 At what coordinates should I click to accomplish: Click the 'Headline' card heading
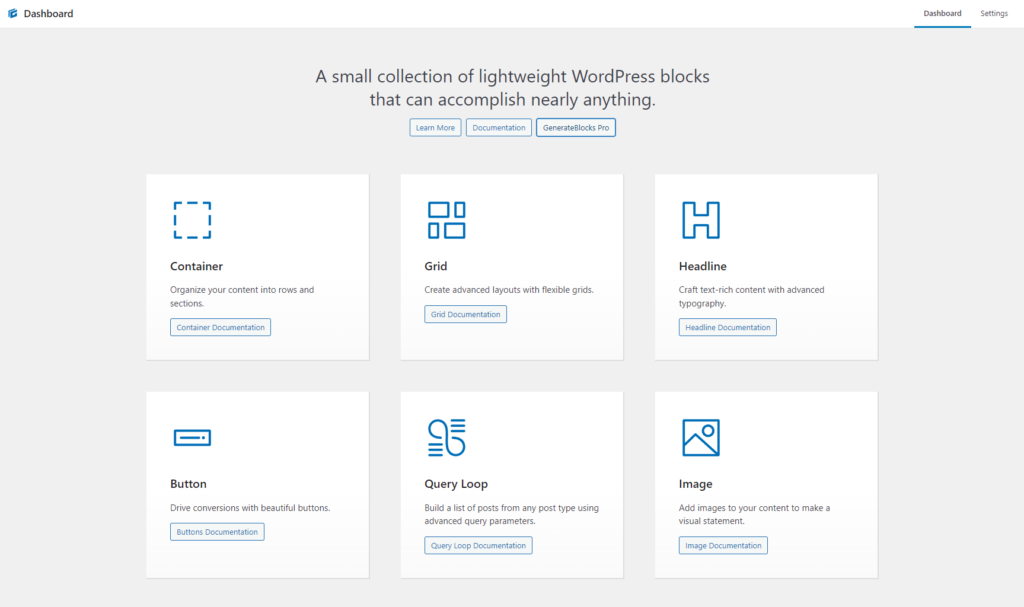tap(703, 266)
